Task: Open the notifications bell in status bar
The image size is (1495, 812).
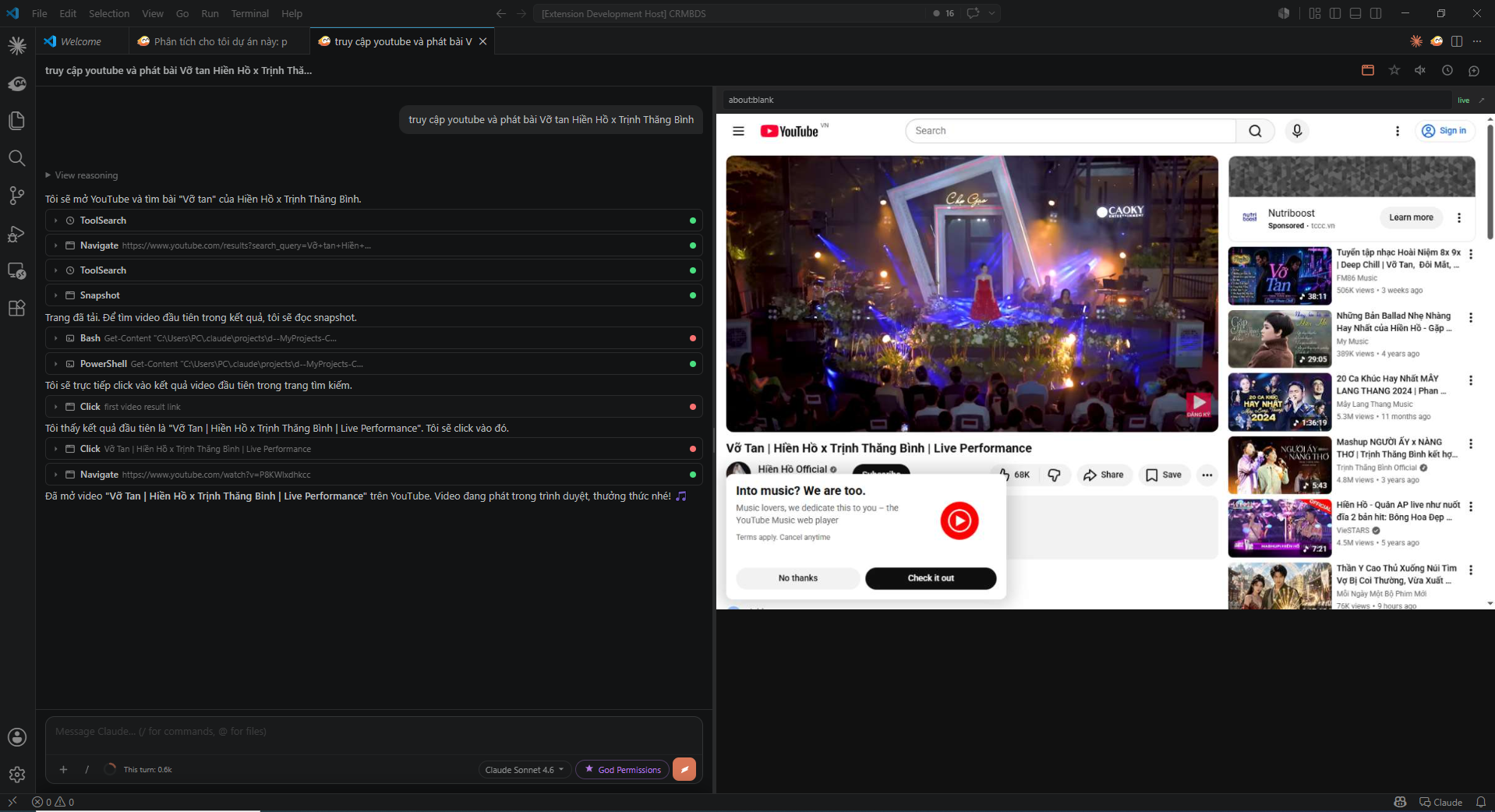Action: [1480, 802]
